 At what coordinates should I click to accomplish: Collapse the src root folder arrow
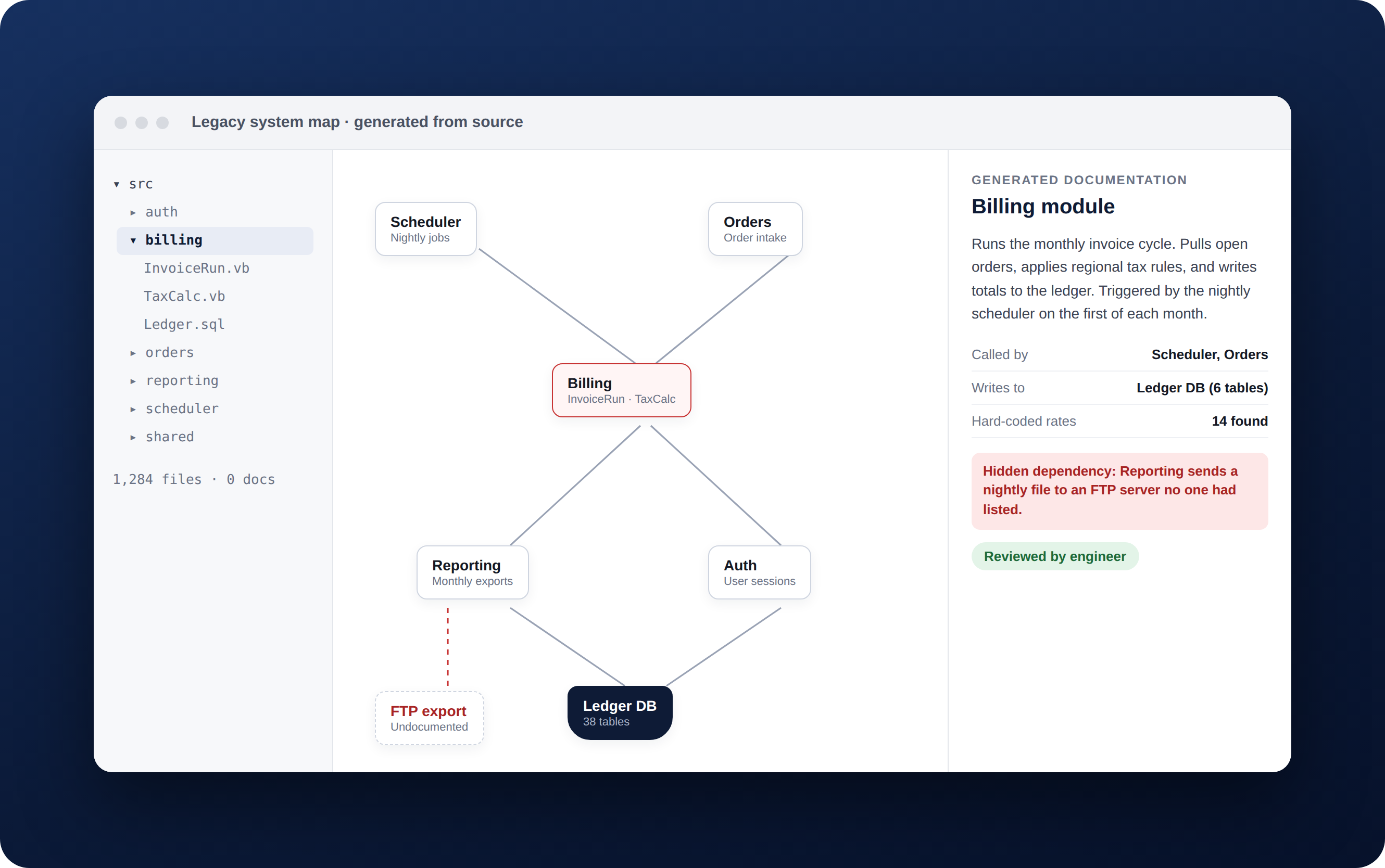coord(117,184)
